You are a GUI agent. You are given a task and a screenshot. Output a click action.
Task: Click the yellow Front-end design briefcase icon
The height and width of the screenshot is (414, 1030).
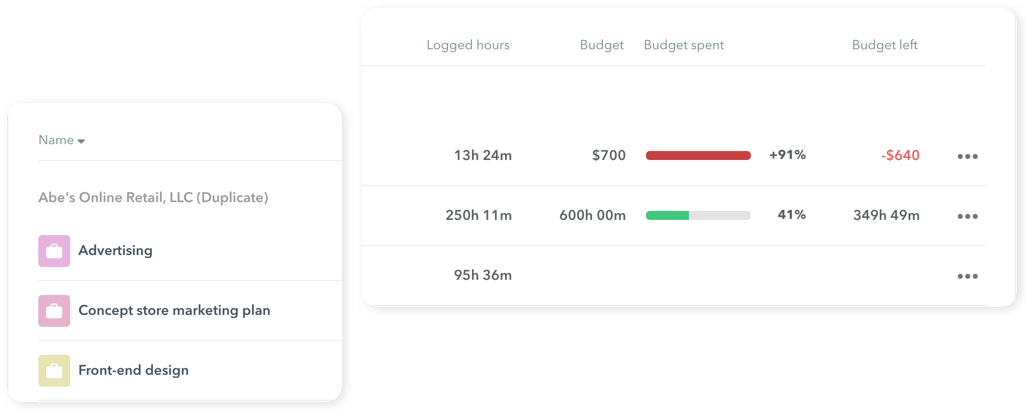click(x=54, y=371)
